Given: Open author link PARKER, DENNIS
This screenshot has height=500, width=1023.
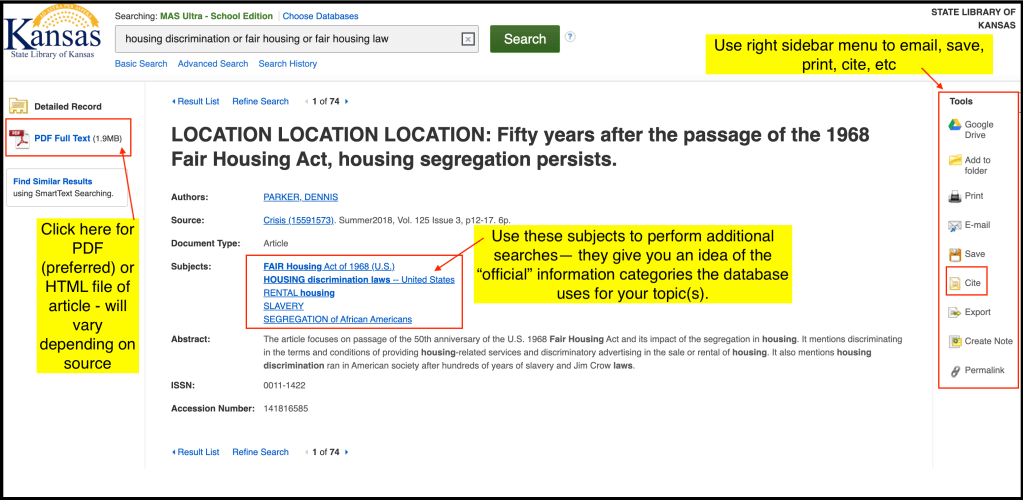Looking at the screenshot, I should 300,197.
